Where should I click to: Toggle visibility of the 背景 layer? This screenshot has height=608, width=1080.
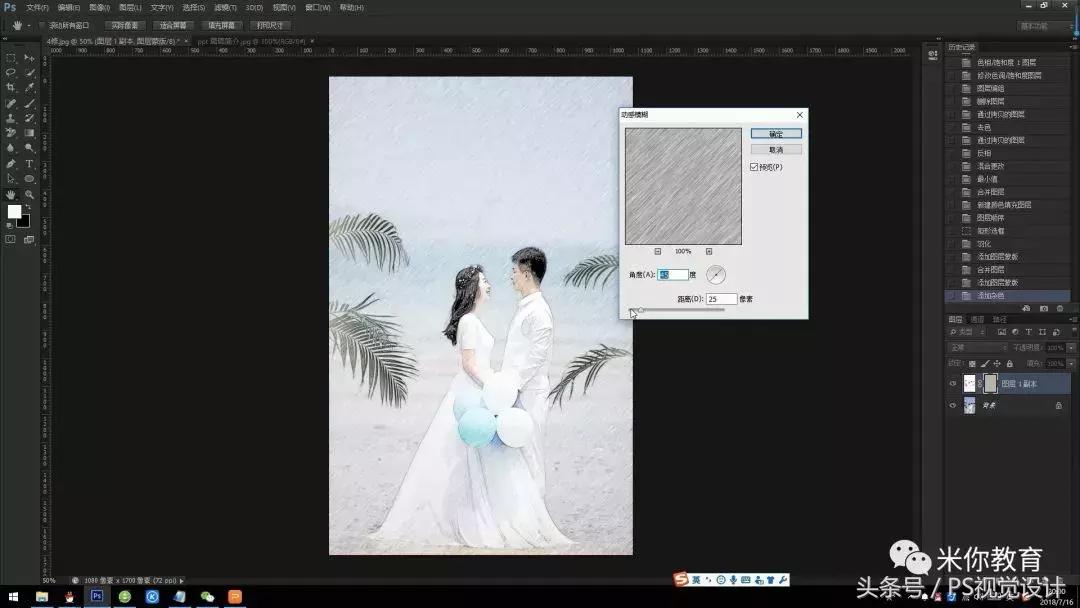[952, 406]
